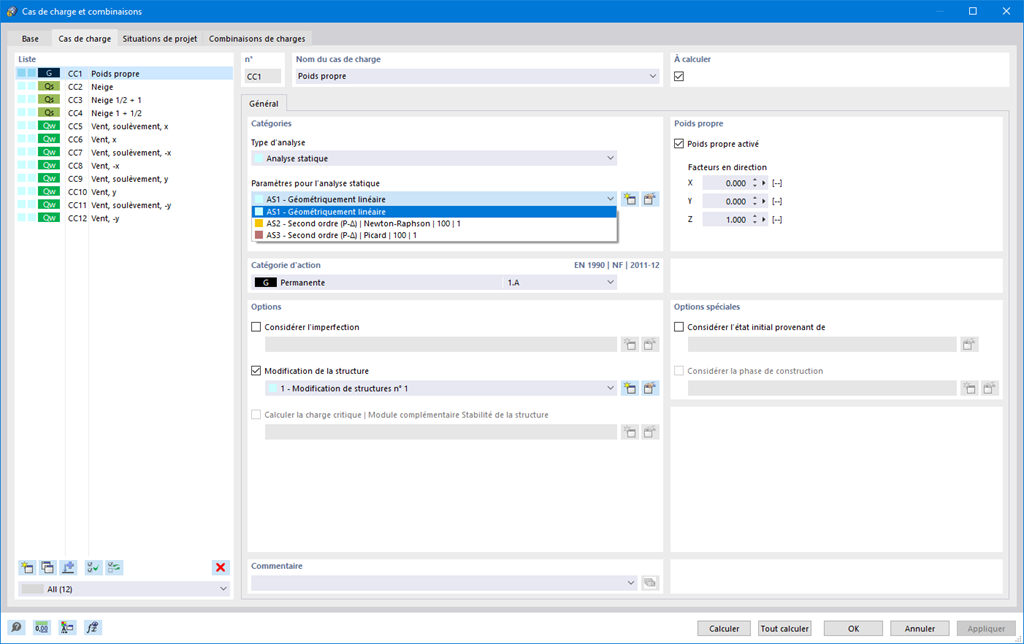Confirm with the OK button

853,628
